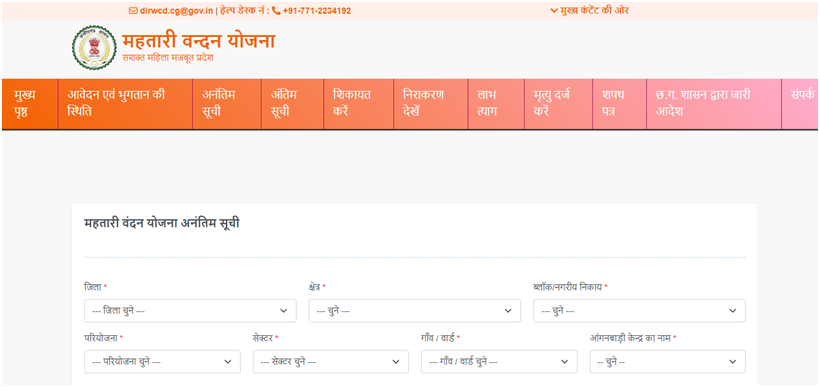The image size is (820, 387).
Task: Click the phone icon beside helpdesk number
Action: point(276,10)
